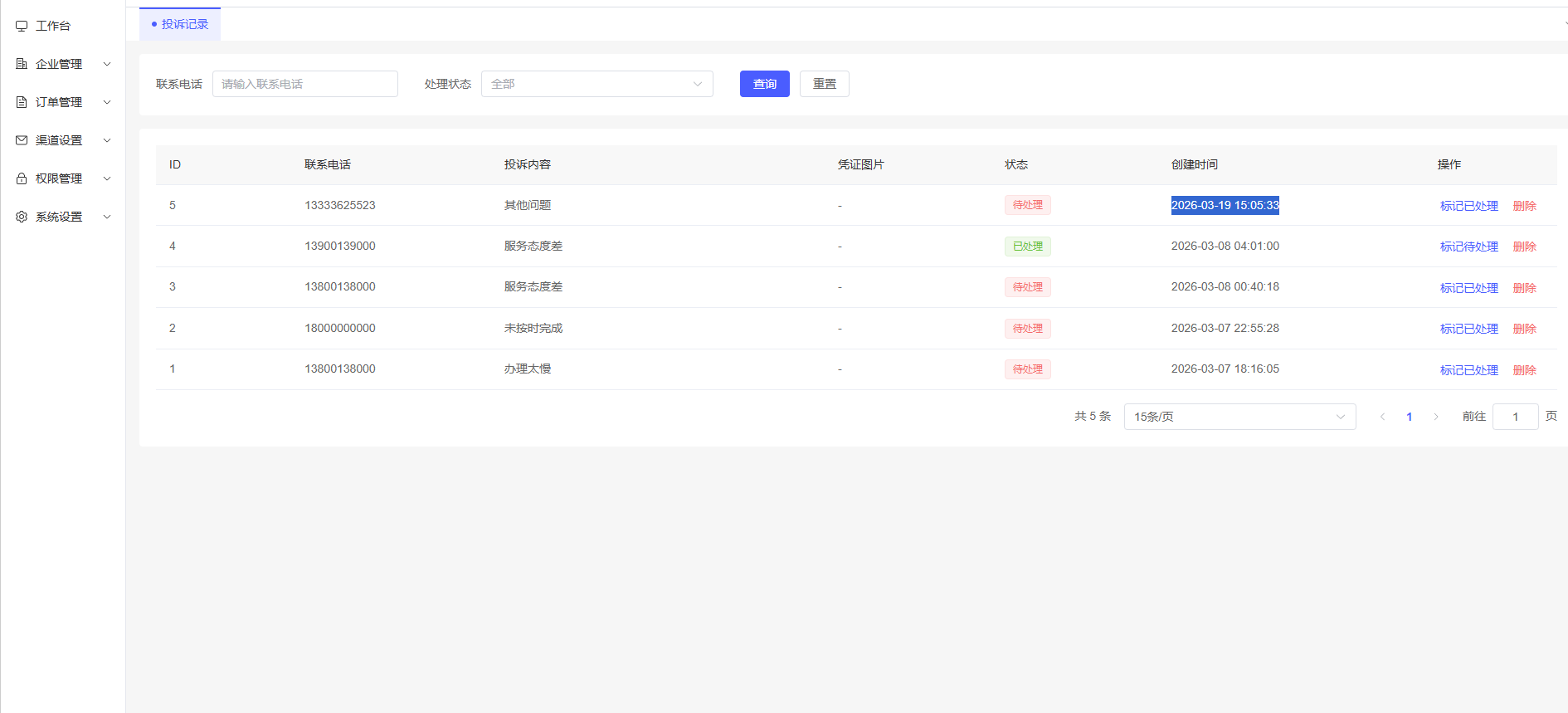The image size is (1568, 713).
Task: Switch to the 投诉记录 tab
Action: pyautogui.click(x=181, y=24)
